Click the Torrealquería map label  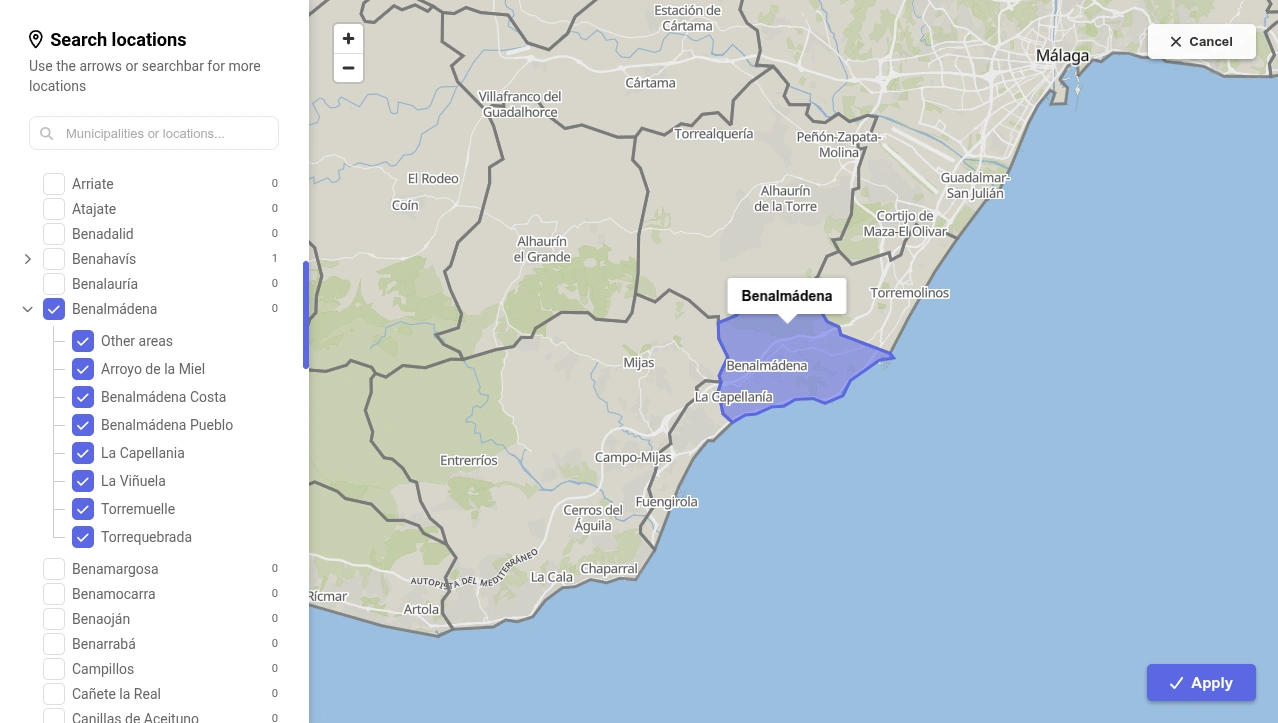click(x=714, y=133)
